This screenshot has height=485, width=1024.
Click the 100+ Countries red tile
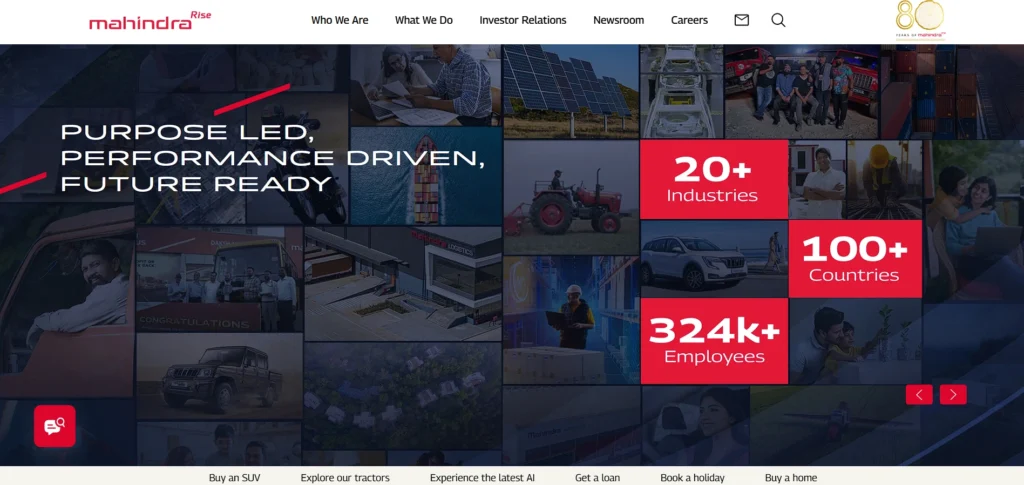(x=855, y=258)
